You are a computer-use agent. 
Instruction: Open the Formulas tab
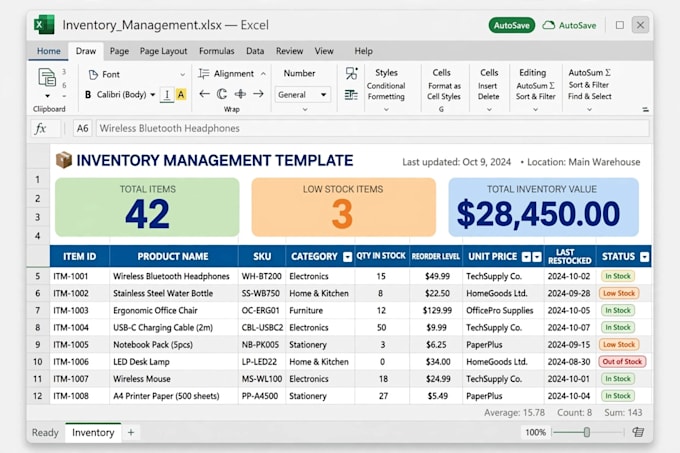click(x=216, y=51)
